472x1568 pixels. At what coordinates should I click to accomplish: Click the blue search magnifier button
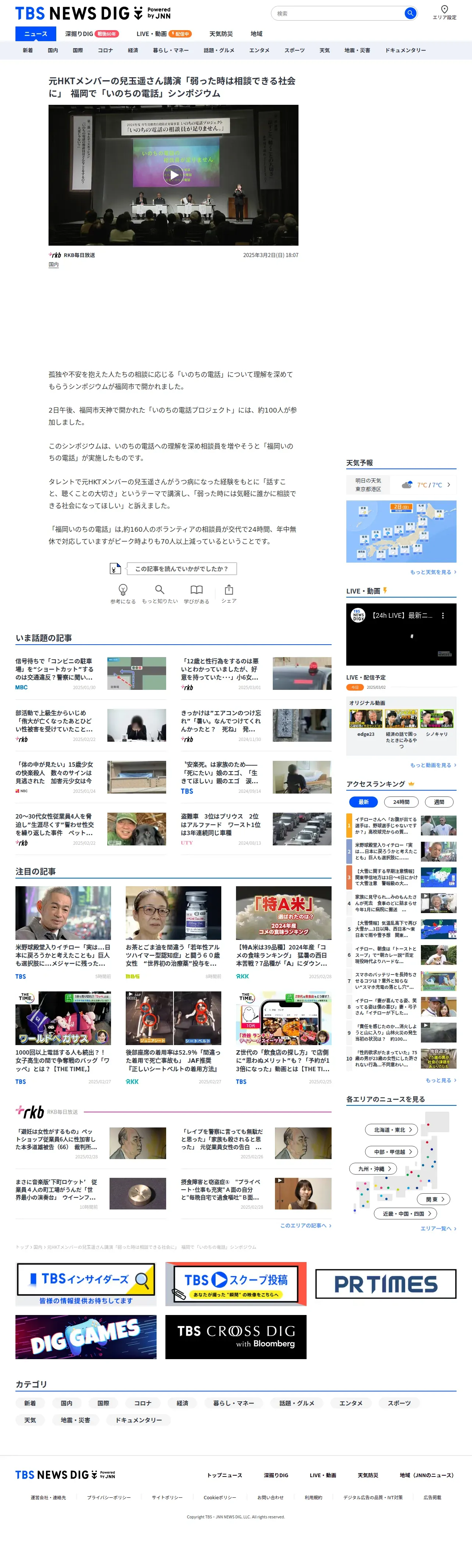[x=411, y=13]
